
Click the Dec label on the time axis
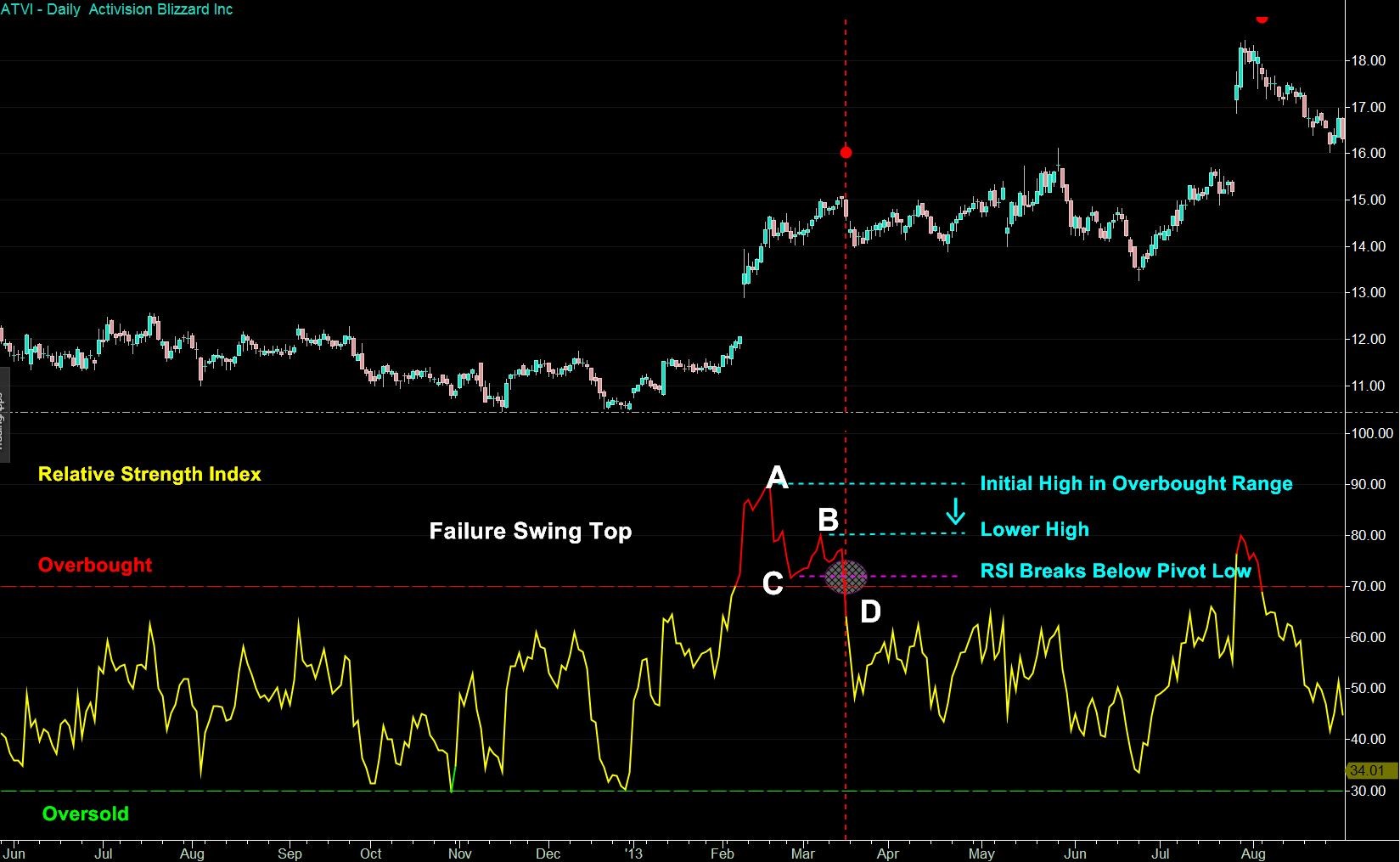pyautogui.click(x=548, y=854)
